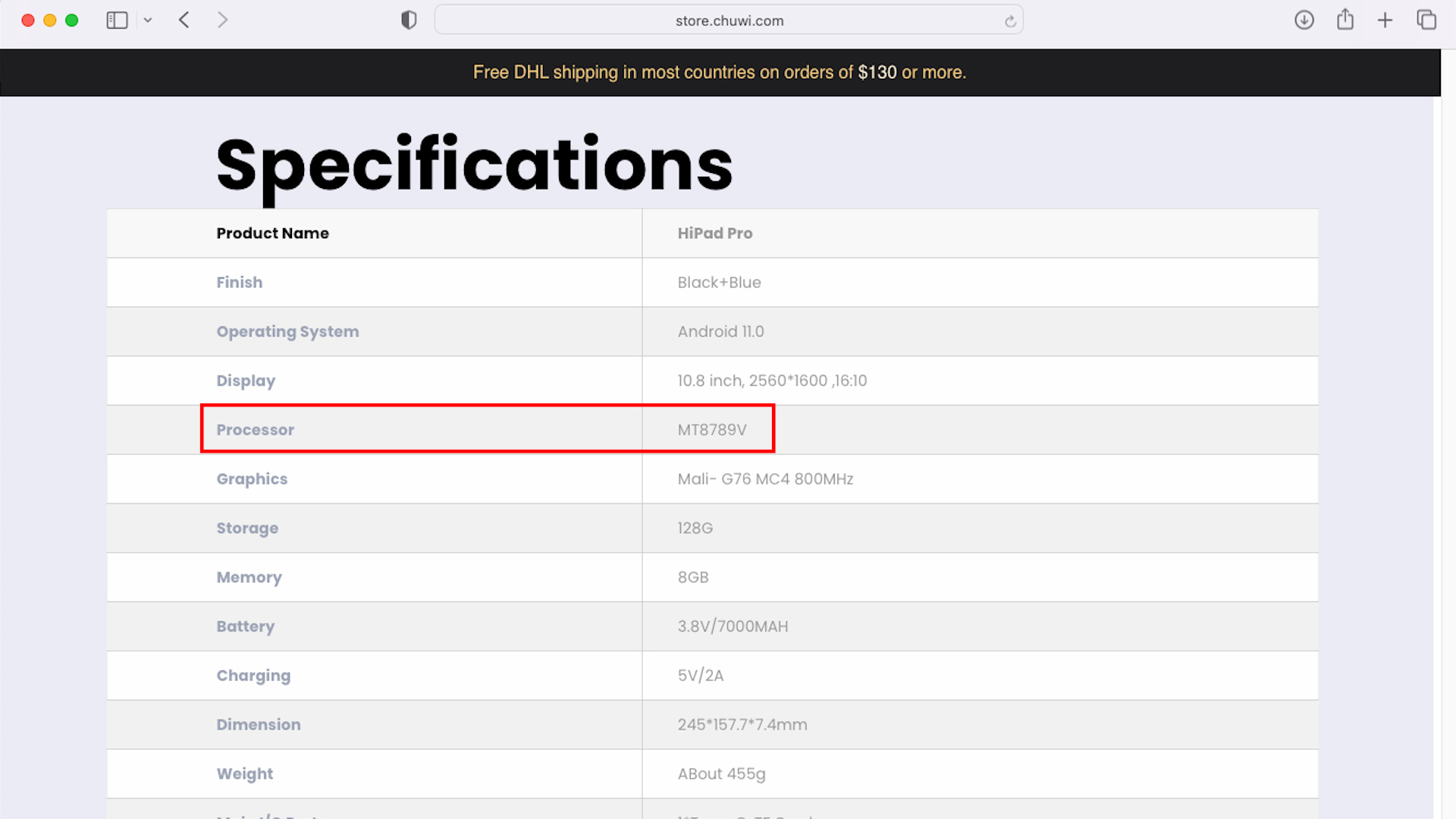Open the Share menu icon
The width and height of the screenshot is (1456, 819).
pyautogui.click(x=1345, y=20)
